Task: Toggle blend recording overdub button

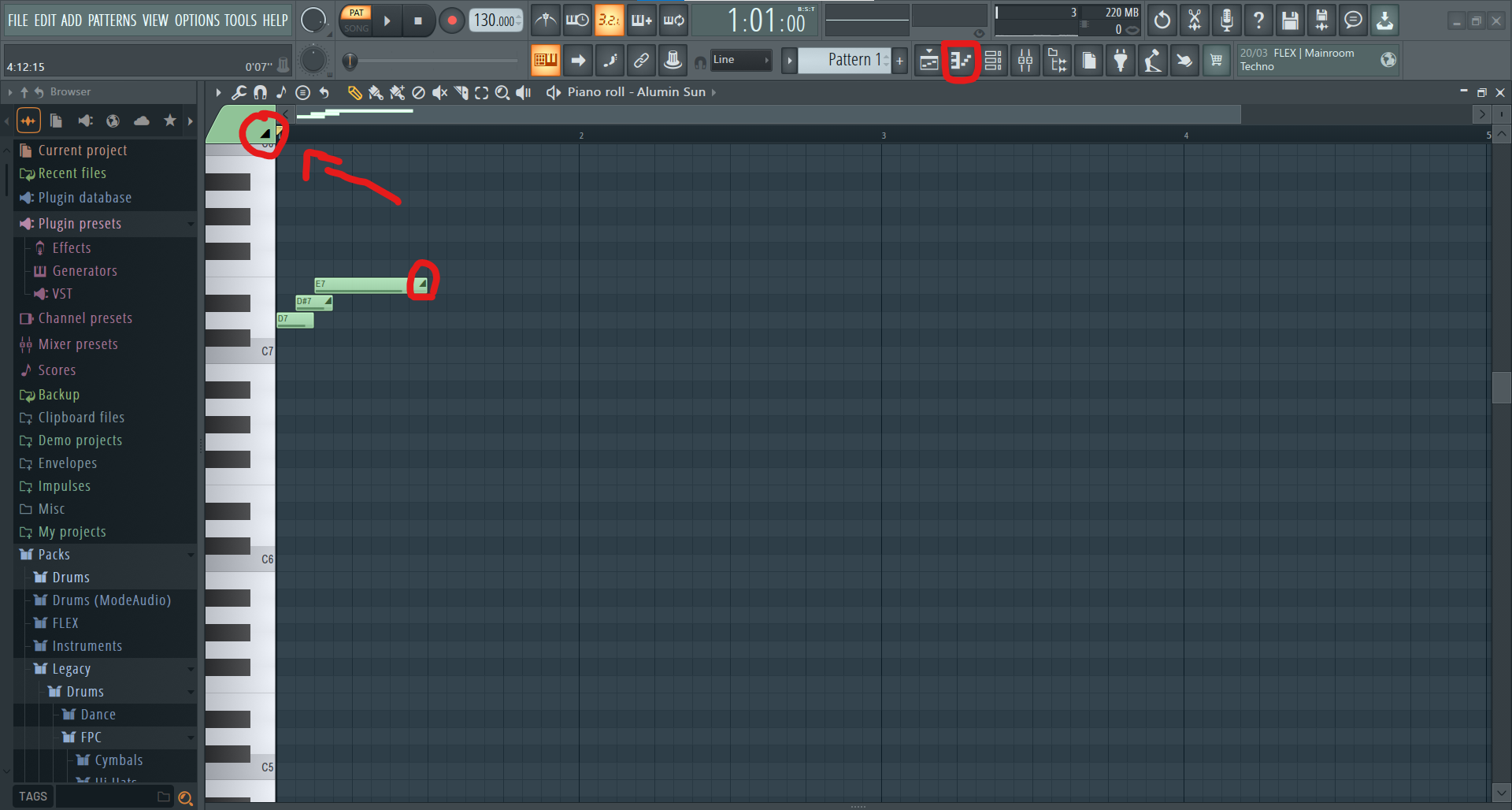Action: 641,20
